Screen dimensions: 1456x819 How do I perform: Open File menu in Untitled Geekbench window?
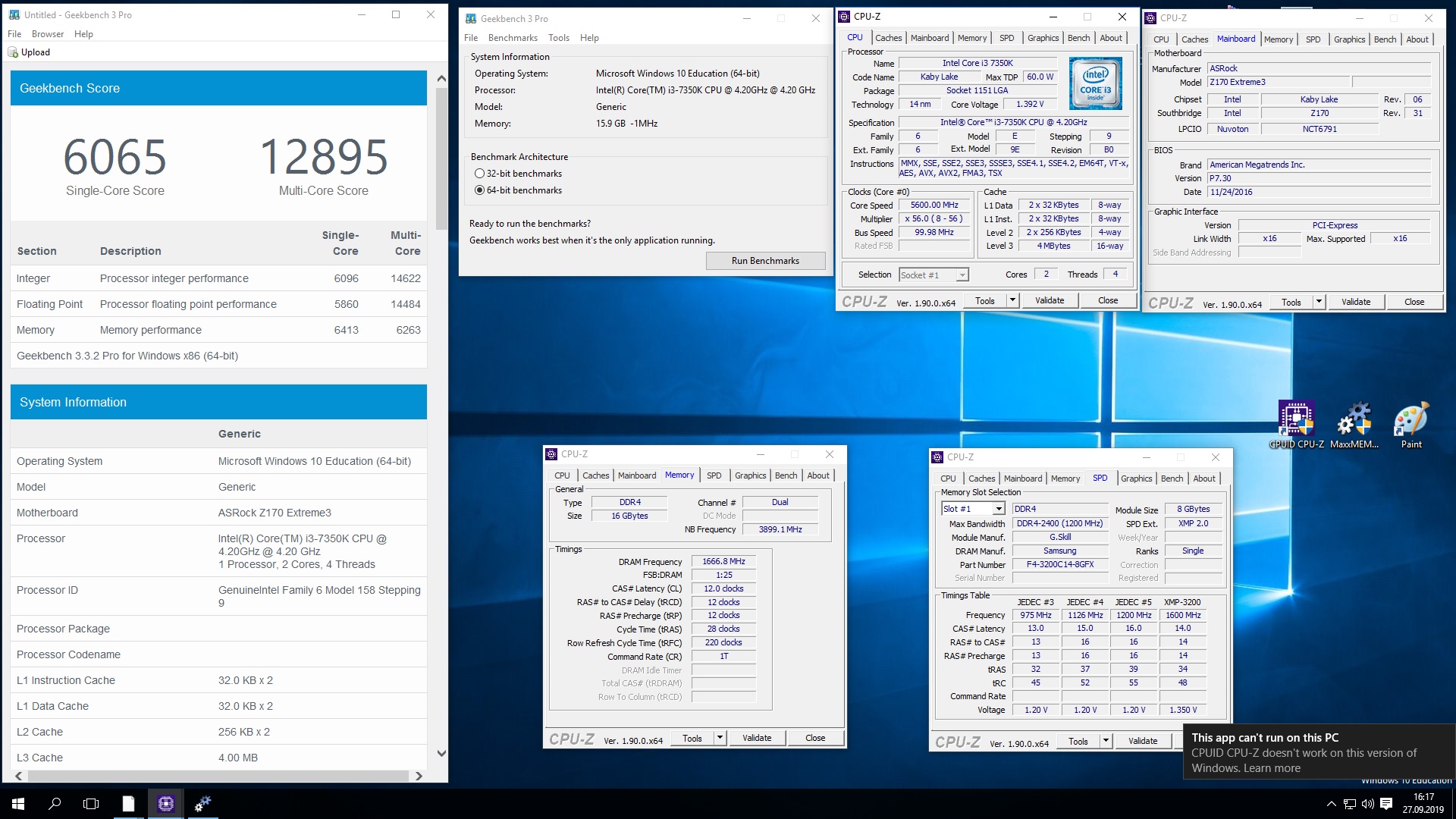point(14,34)
